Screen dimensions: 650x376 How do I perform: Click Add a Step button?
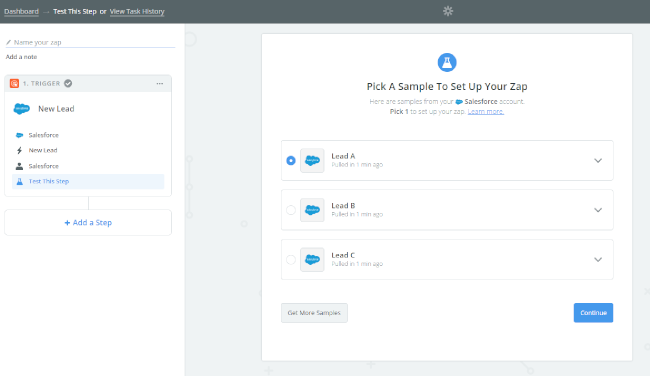point(88,223)
